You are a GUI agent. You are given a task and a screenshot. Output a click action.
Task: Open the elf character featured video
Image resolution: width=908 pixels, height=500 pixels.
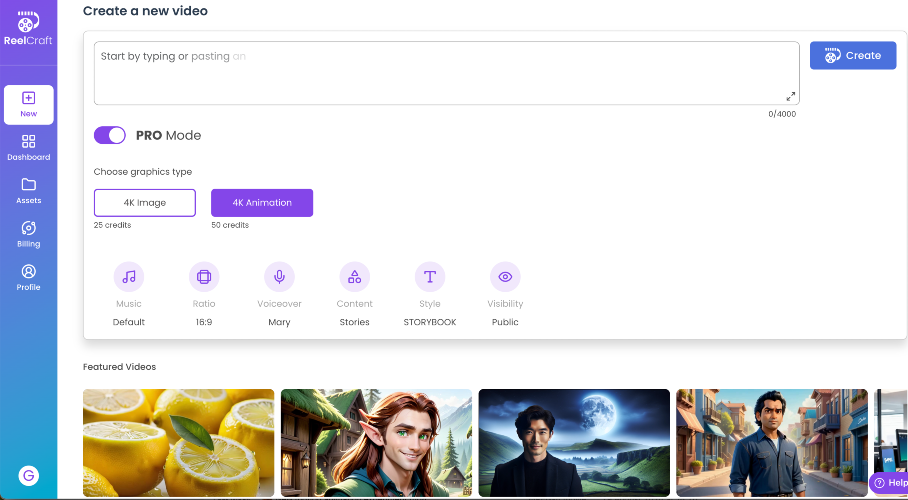[x=376, y=443]
